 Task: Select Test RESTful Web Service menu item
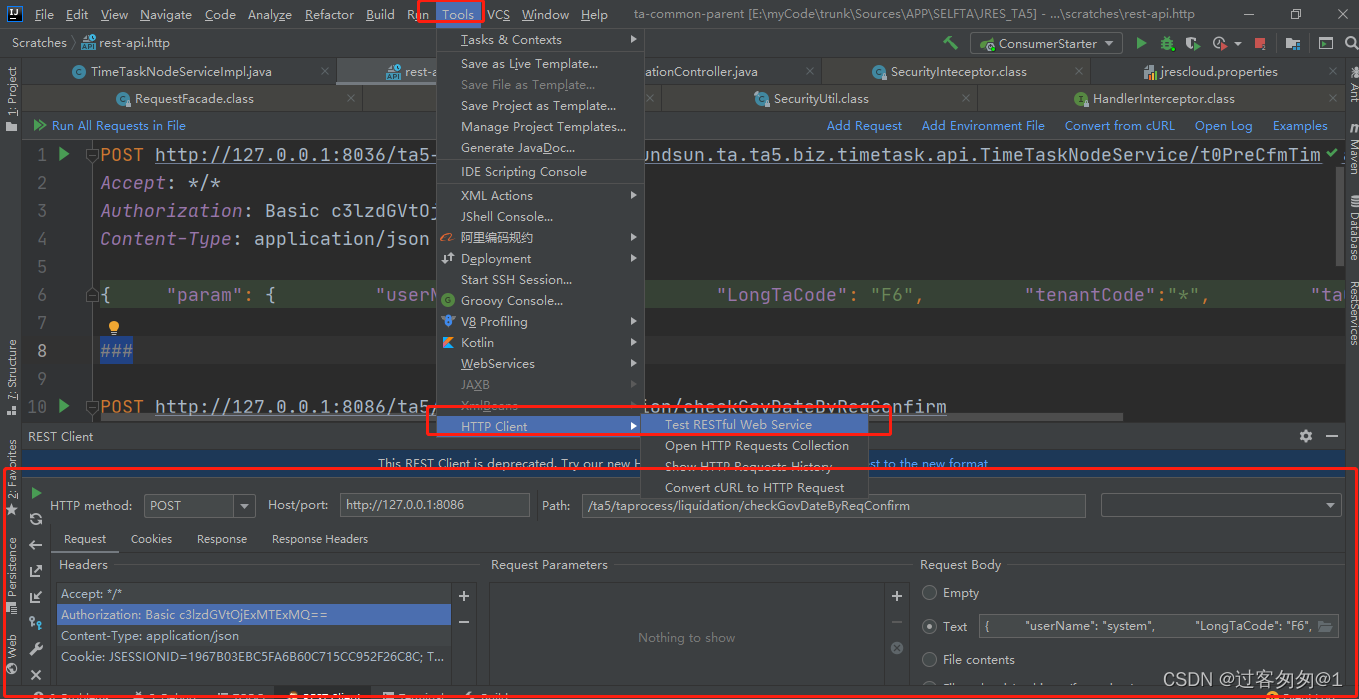(x=738, y=424)
